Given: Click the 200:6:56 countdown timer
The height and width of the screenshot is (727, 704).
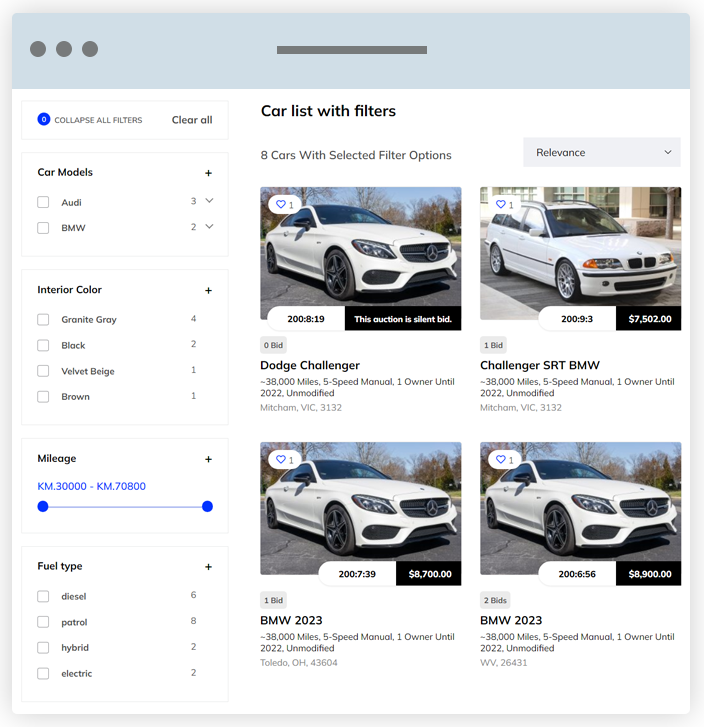Looking at the screenshot, I should point(577,574).
